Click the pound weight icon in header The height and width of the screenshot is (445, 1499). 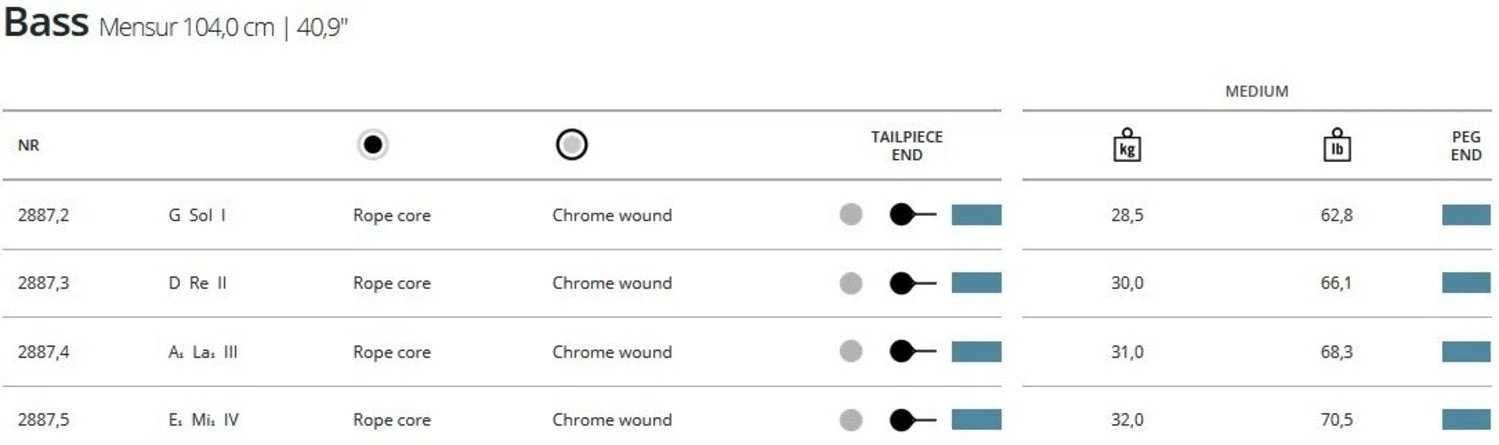click(x=1337, y=145)
